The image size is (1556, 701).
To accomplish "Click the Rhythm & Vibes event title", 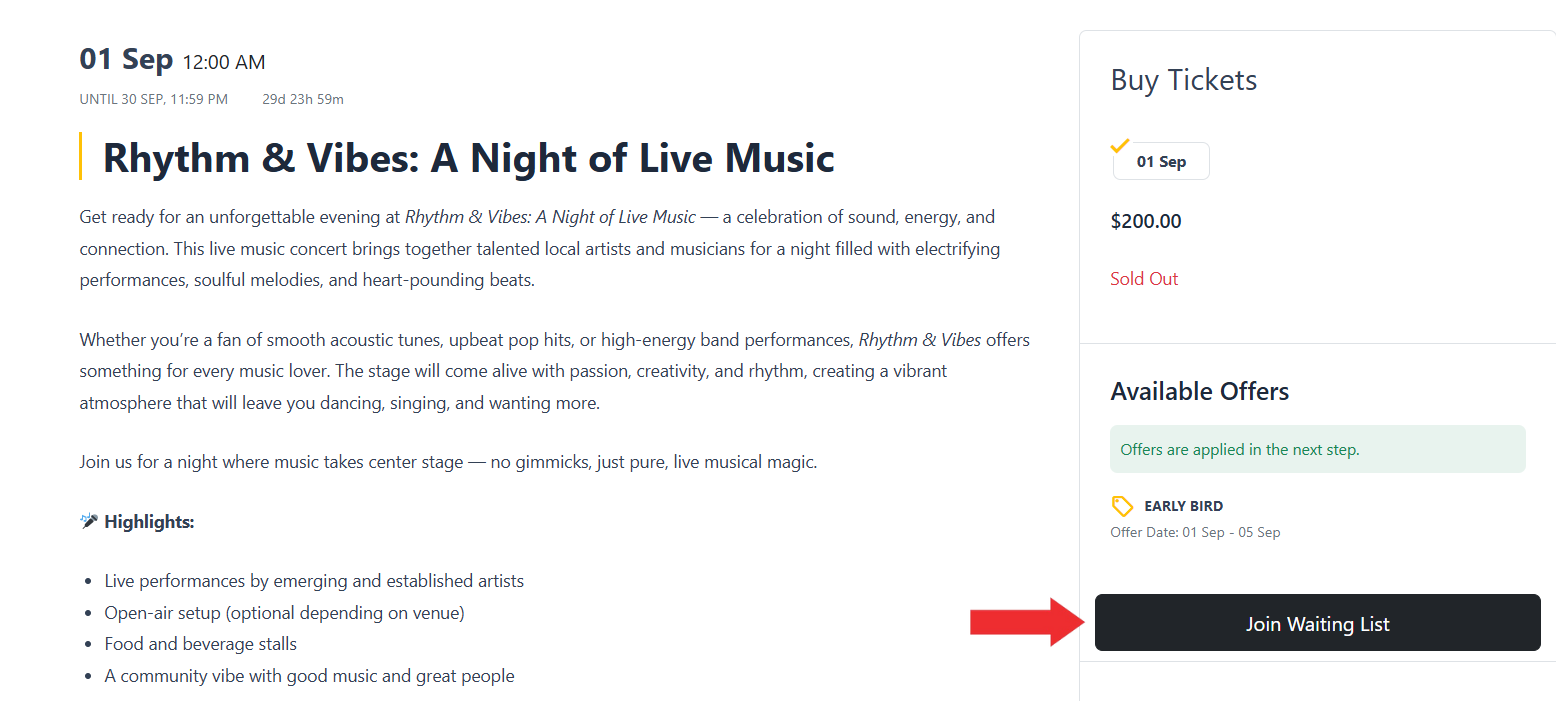I will [469, 158].
